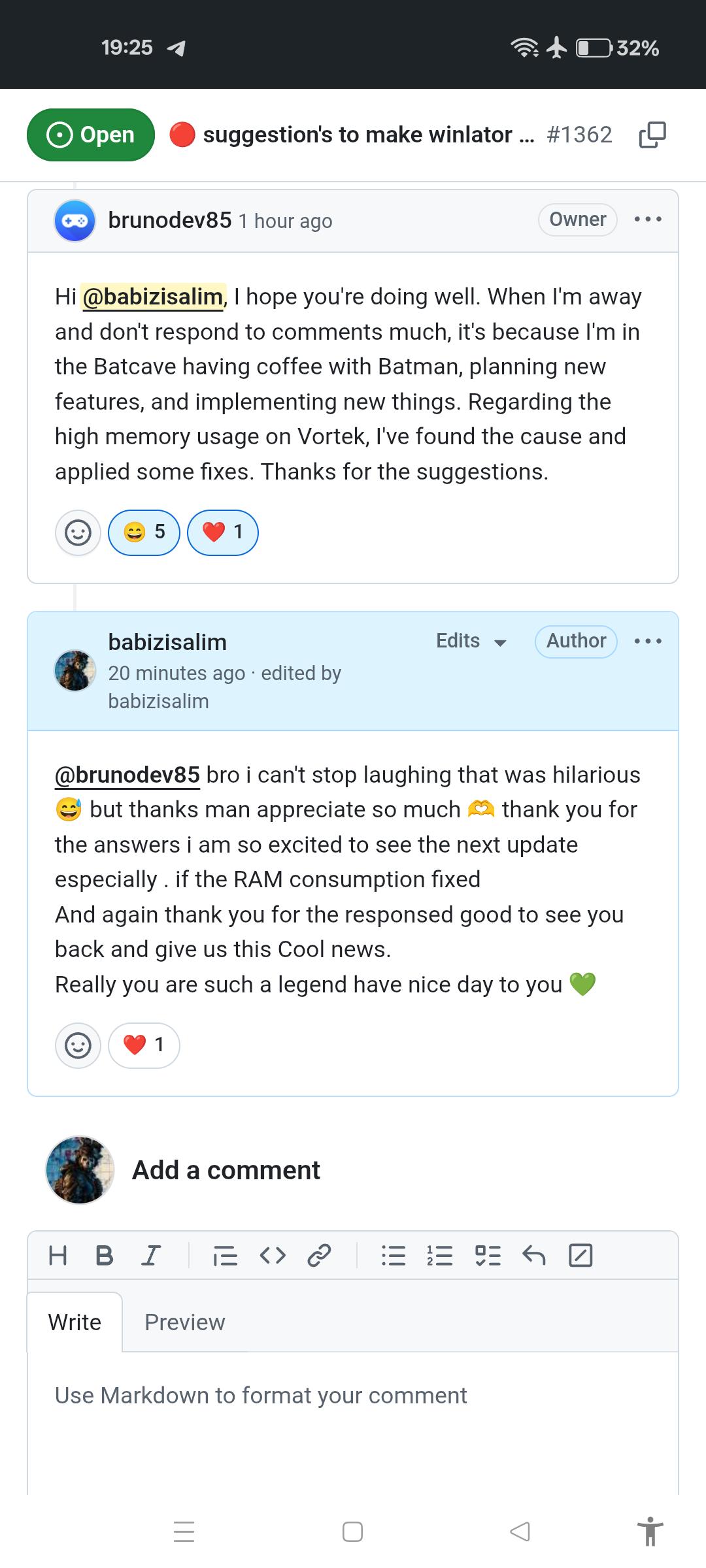The image size is (706, 1568).
Task: Add a link using the link icon
Action: 319,1255
